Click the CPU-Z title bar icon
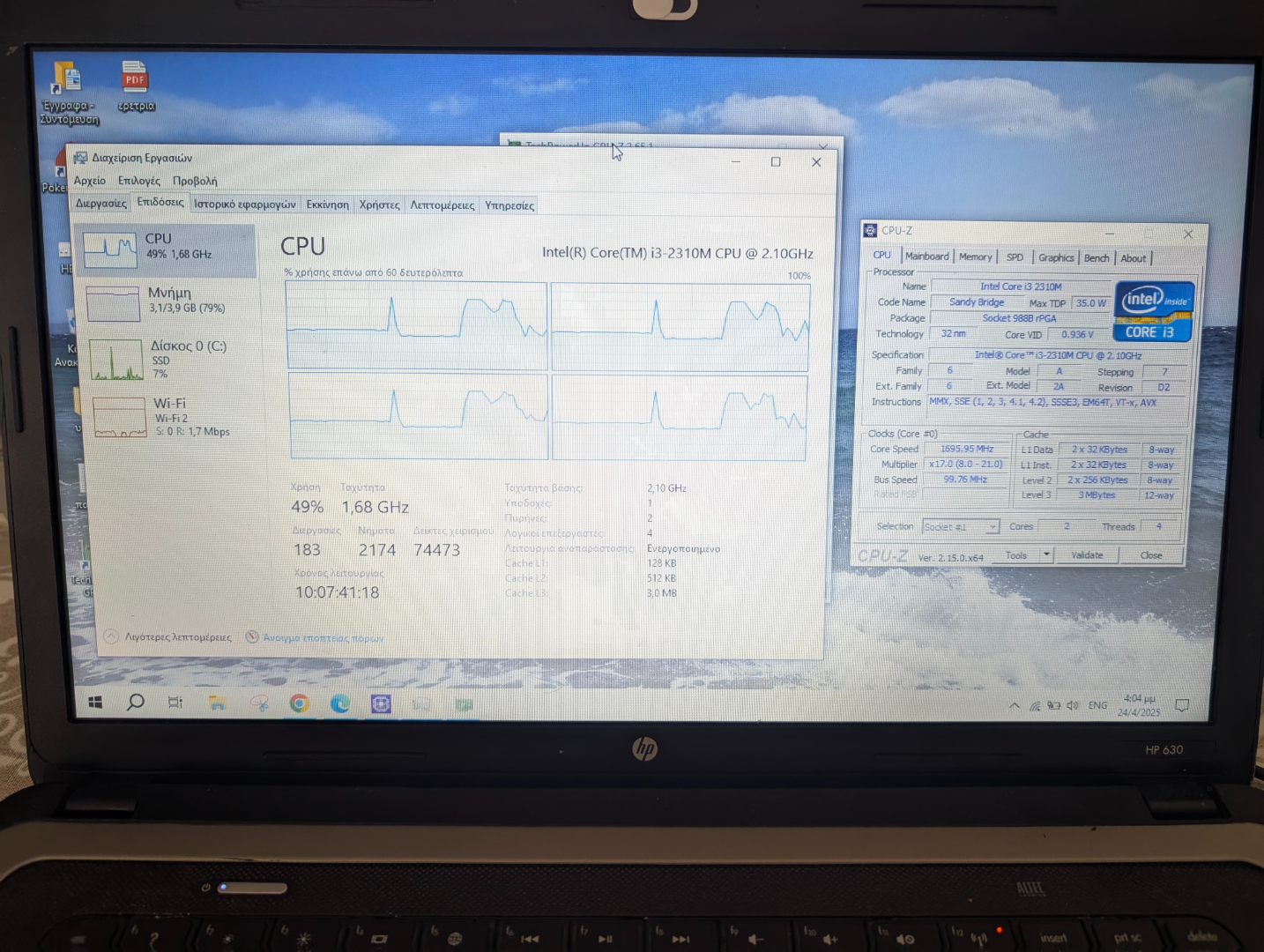The height and width of the screenshot is (952, 1264). (871, 230)
